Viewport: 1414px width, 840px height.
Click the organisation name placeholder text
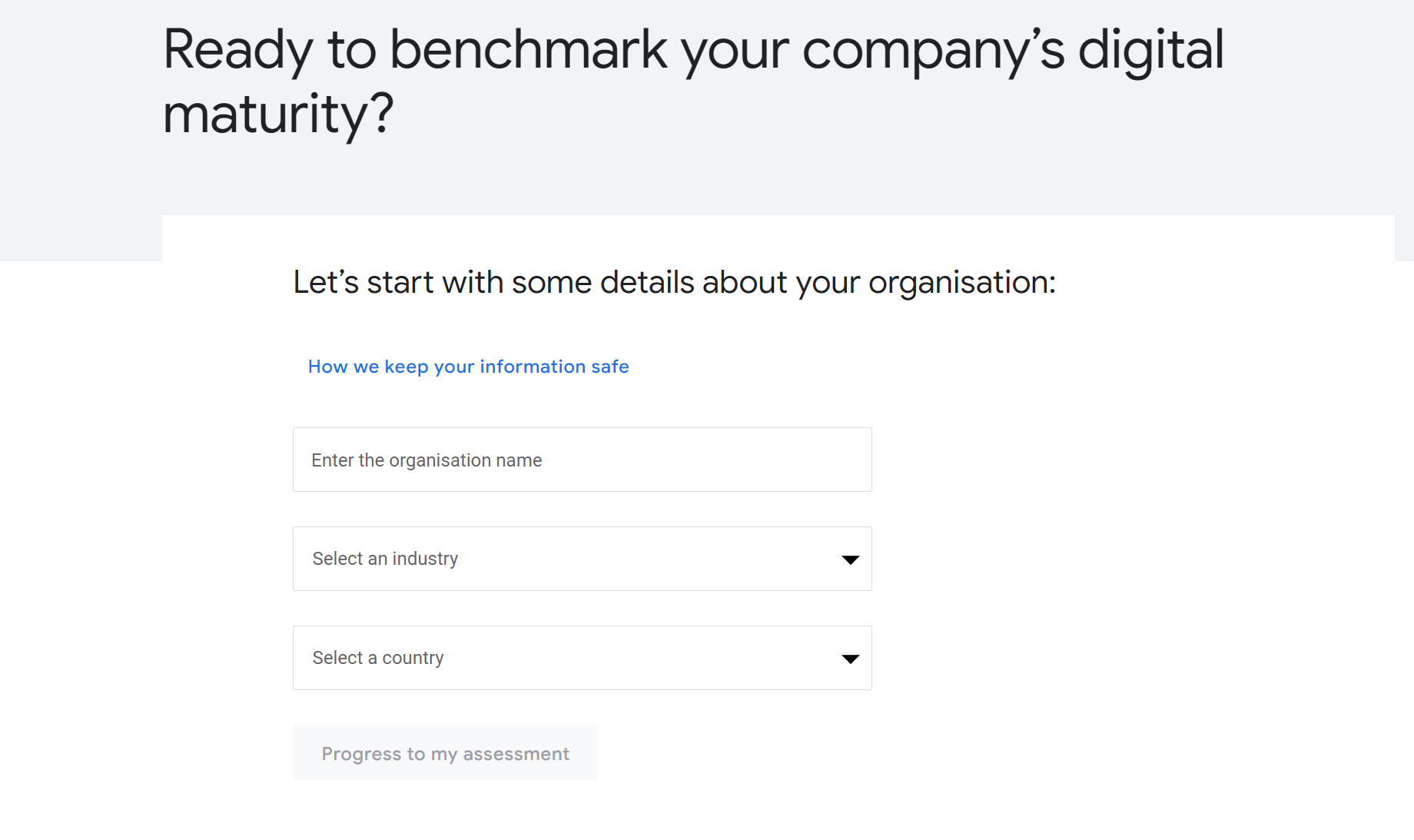(x=427, y=460)
